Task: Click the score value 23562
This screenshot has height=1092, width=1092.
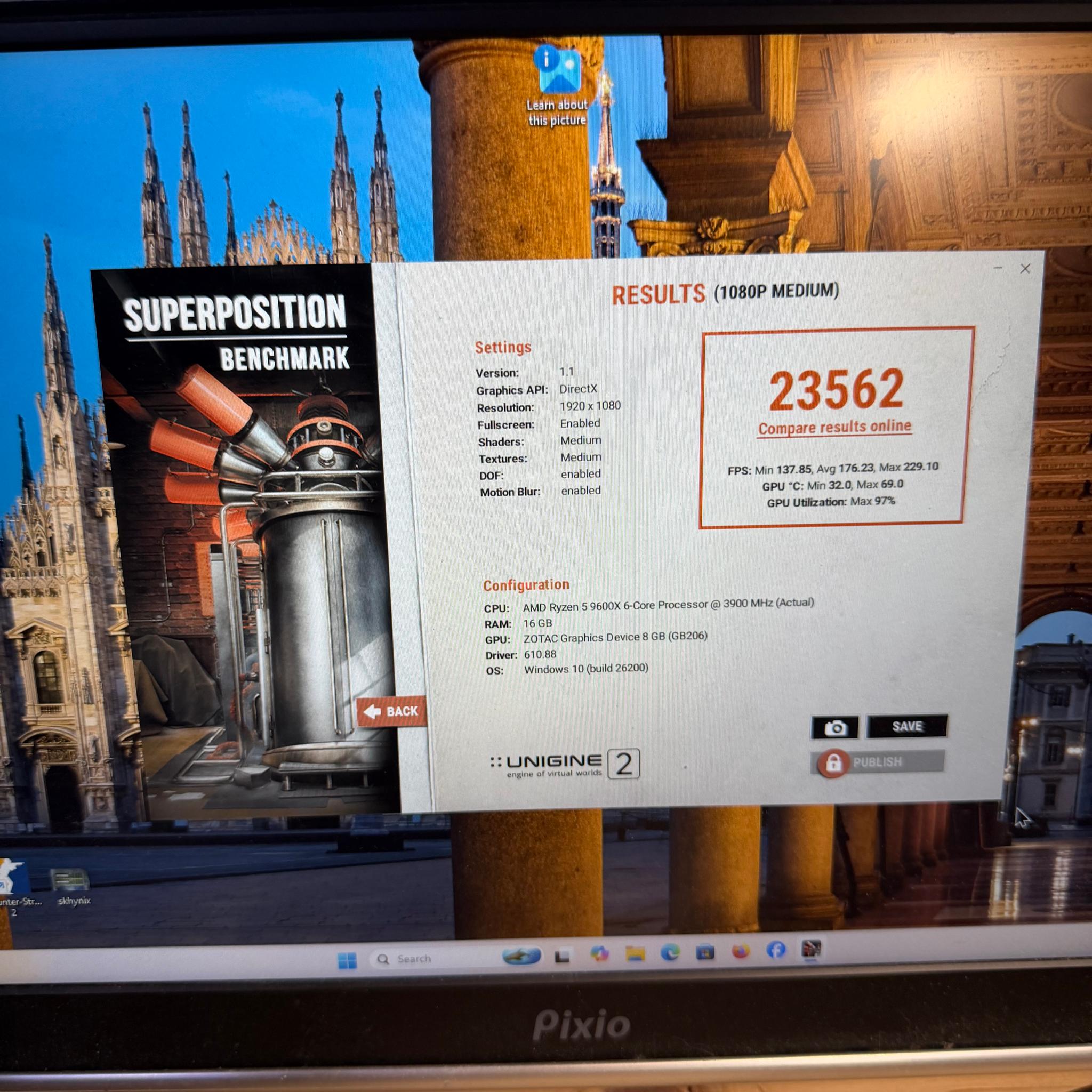Action: click(836, 389)
